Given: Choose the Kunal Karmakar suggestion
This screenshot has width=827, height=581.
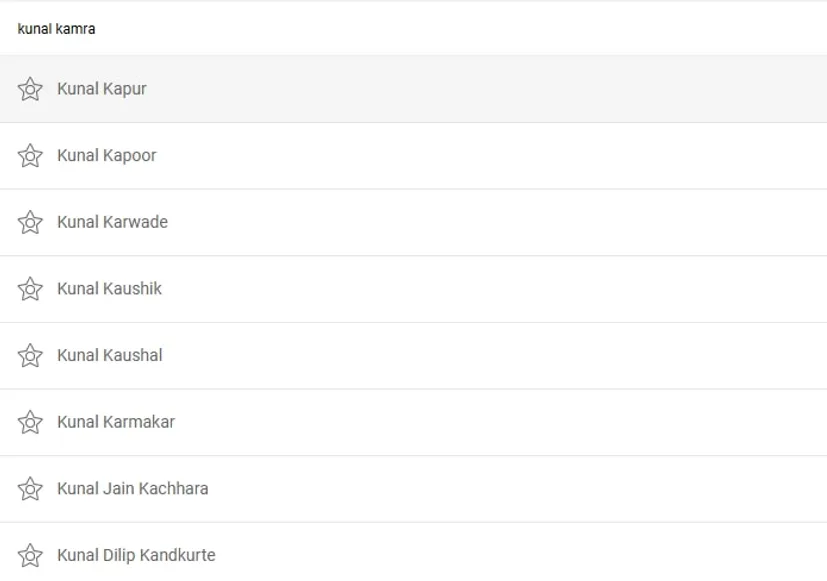Looking at the screenshot, I should 116,422.
